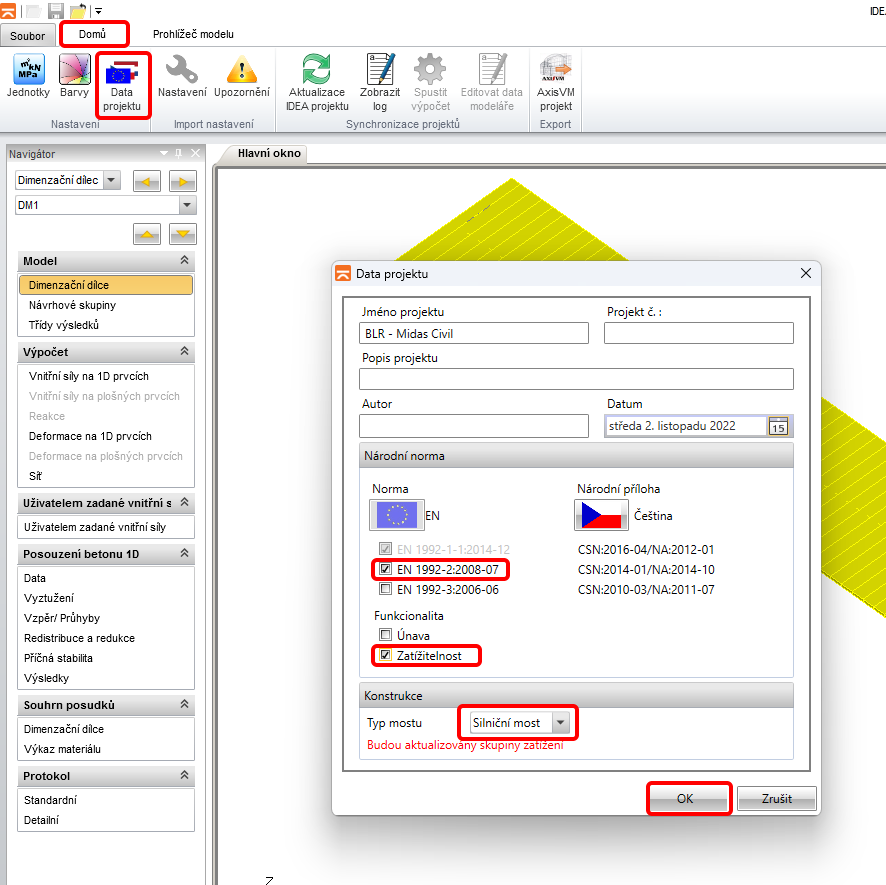Open Data projektu from ribbon
This screenshot has height=885, width=886.
coord(122,83)
